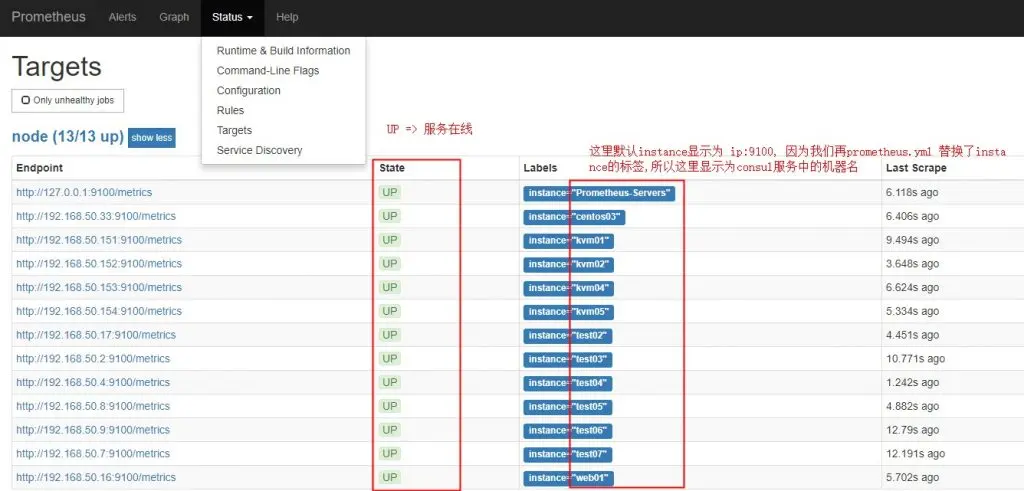
Task: Open 192.168.50.9:9100/metrics endpoint link
Action: click(93, 430)
